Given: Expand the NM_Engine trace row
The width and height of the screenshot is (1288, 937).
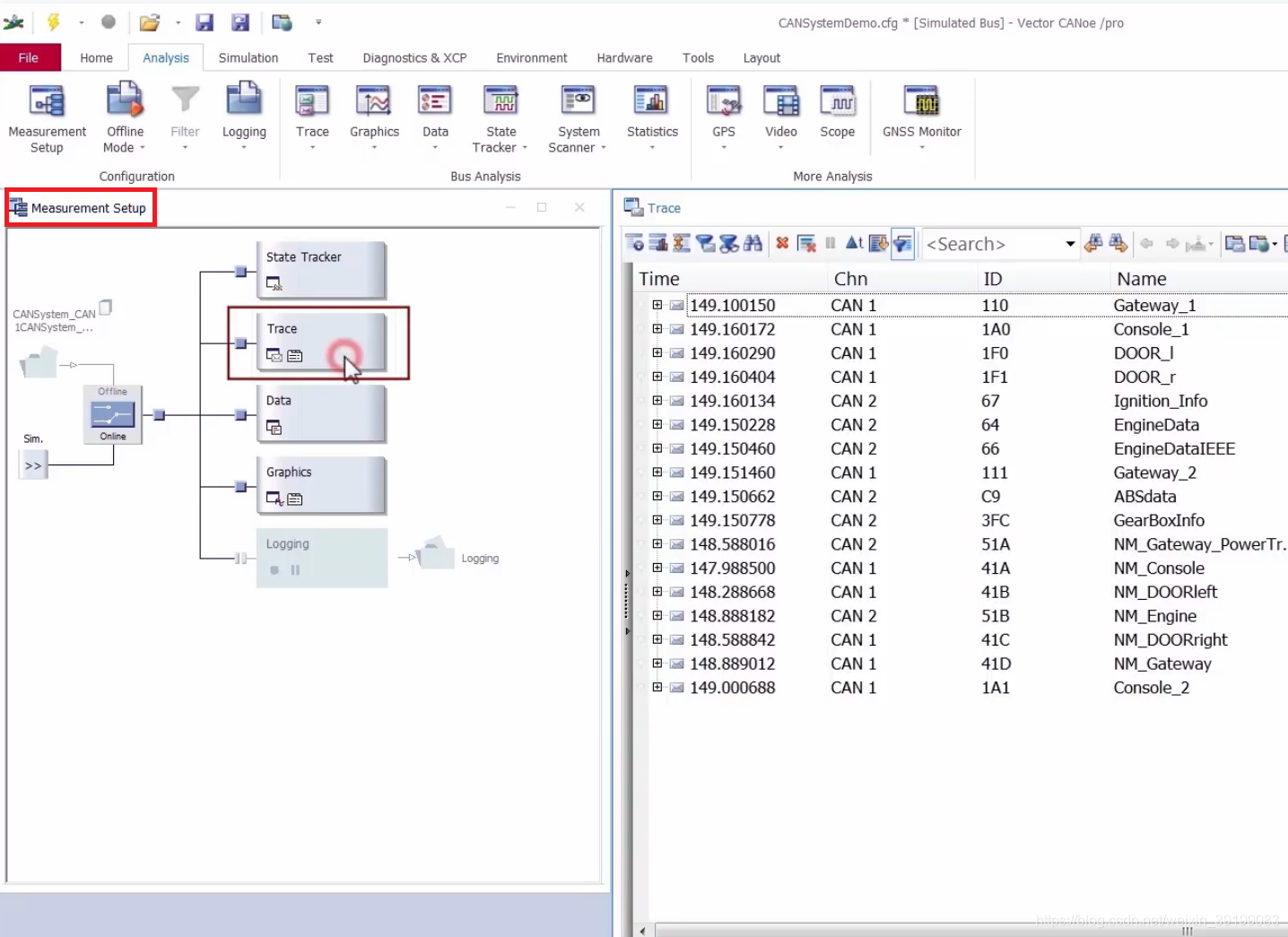Looking at the screenshot, I should [657, 615].
